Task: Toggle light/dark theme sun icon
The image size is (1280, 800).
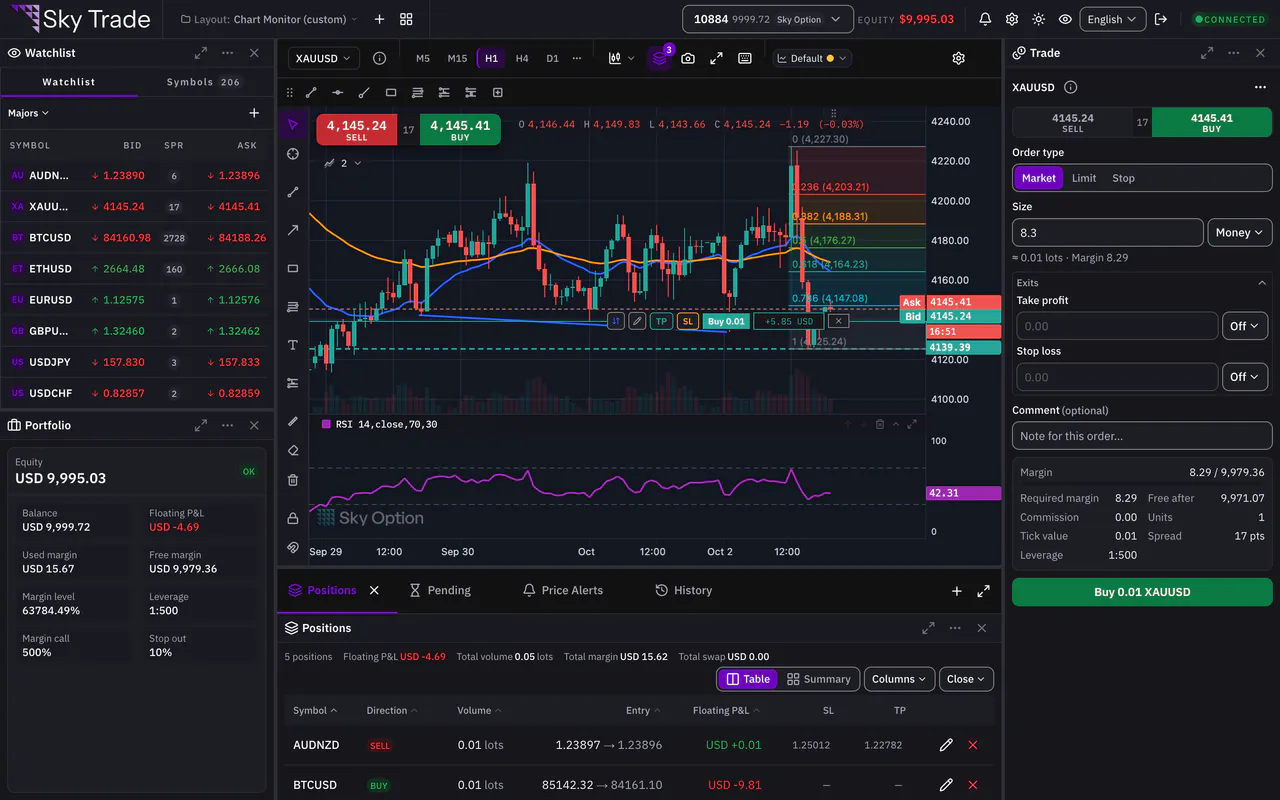Action: point(1039,19)
